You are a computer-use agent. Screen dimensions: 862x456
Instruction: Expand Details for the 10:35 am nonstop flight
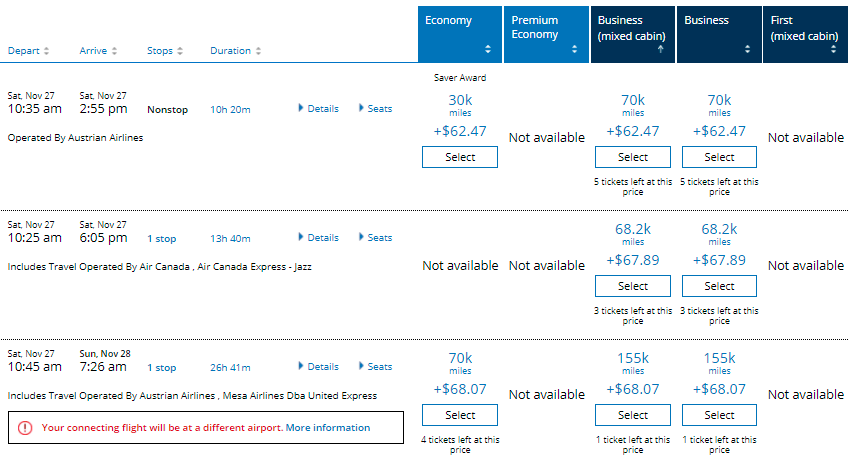tap(318, 109)
